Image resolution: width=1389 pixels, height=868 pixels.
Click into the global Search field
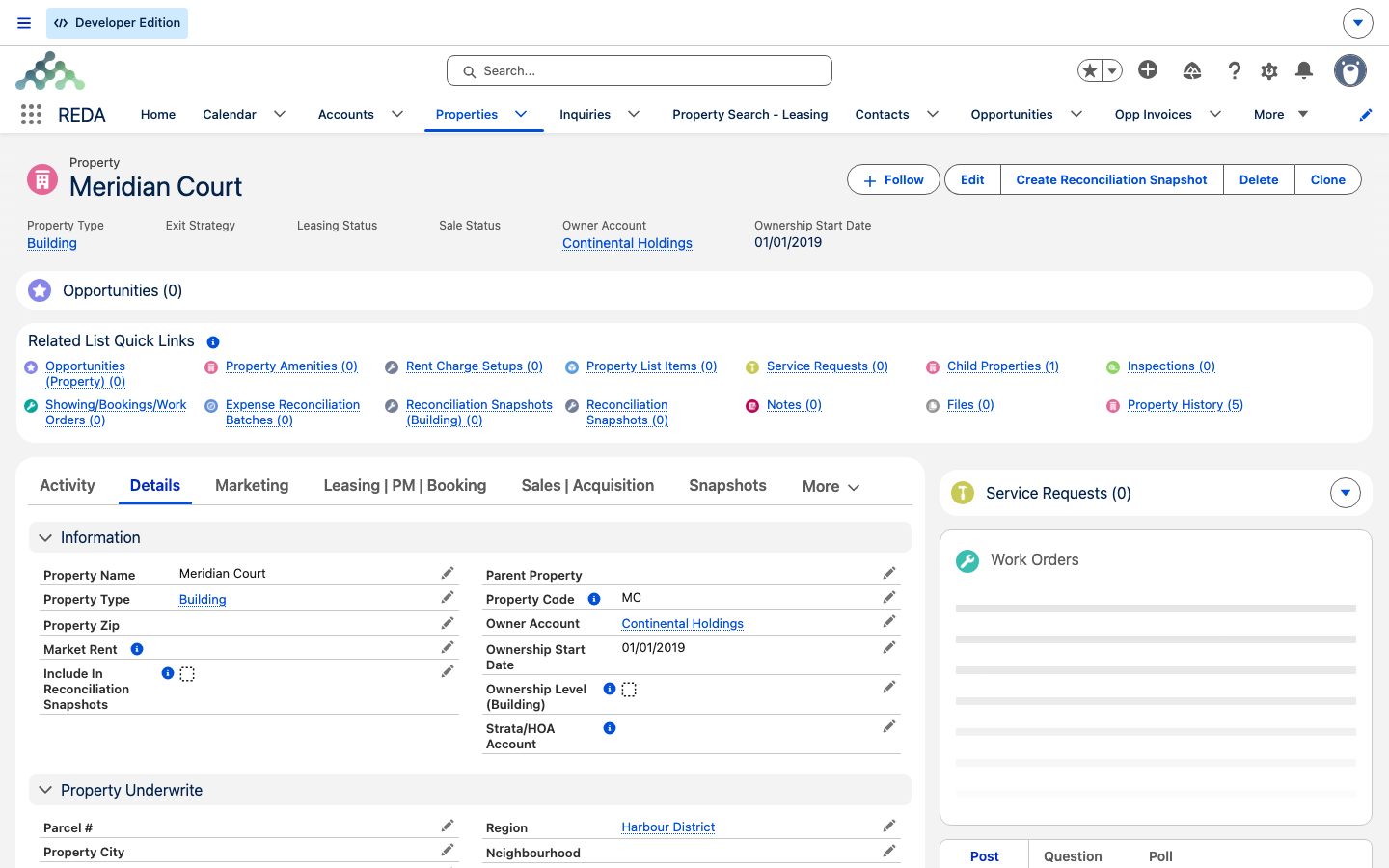640,70
